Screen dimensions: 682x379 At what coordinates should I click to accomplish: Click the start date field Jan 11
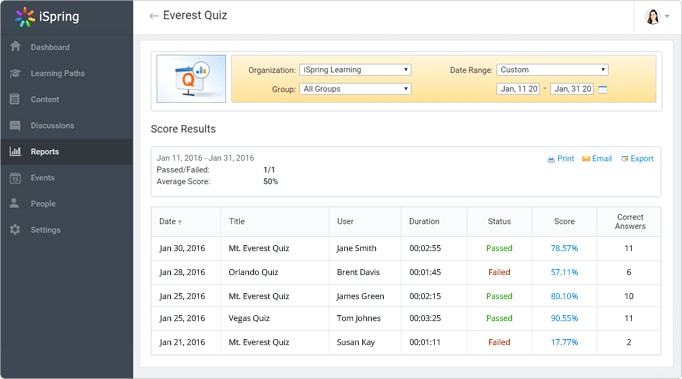[518, 89]
